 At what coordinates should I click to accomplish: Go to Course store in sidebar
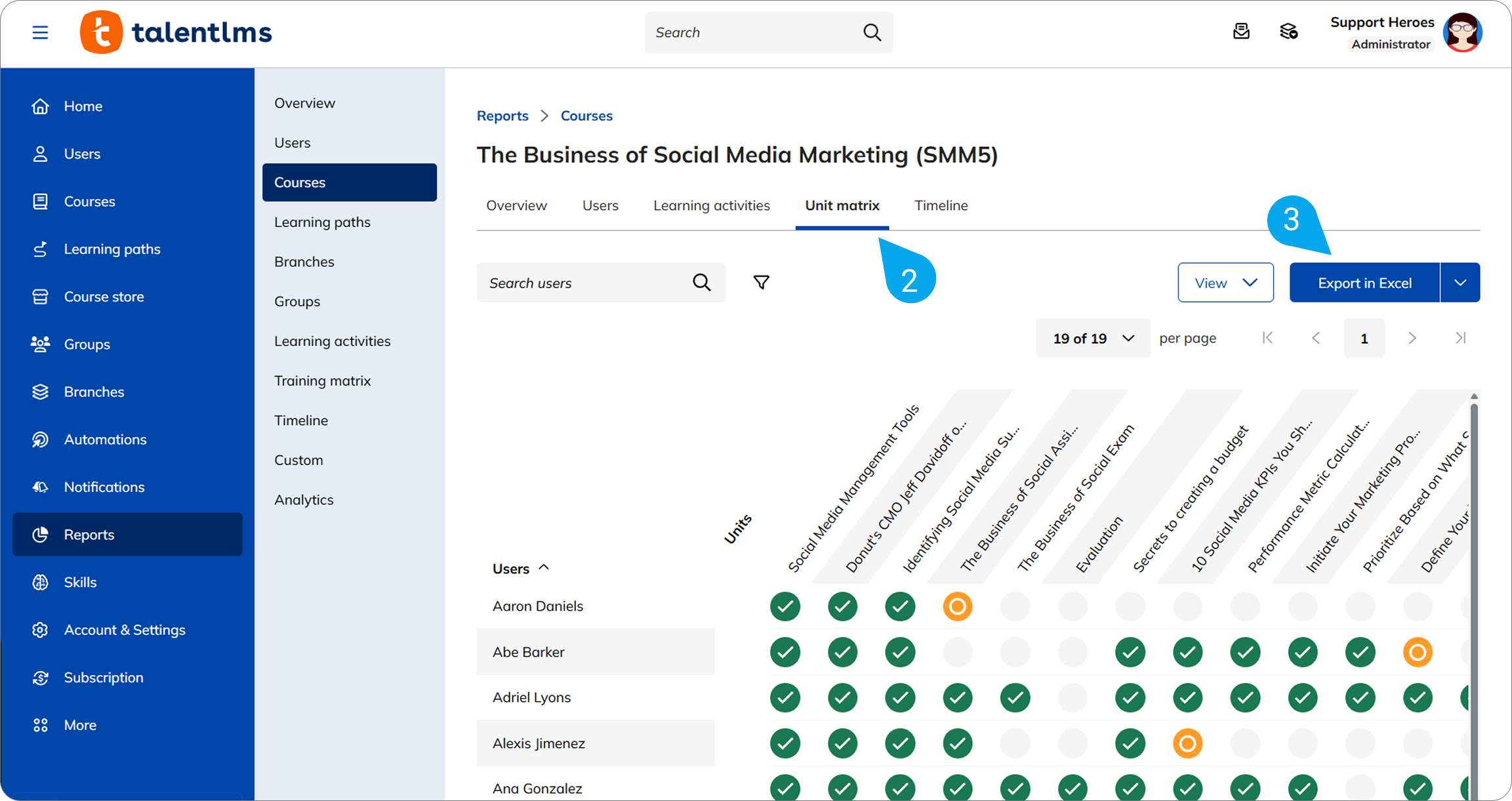[104, 297]
